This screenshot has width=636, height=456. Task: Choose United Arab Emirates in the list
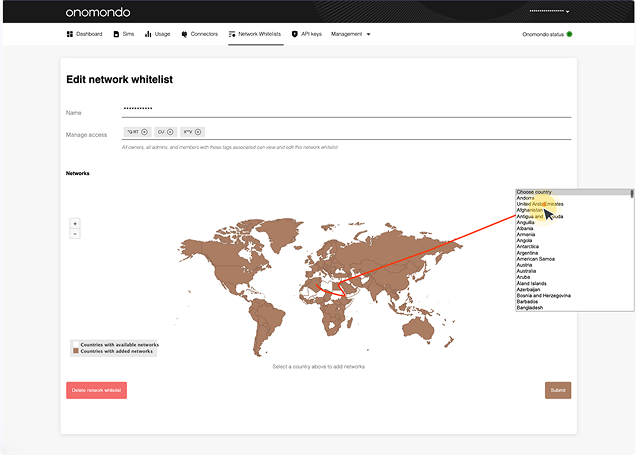[573, 204]
